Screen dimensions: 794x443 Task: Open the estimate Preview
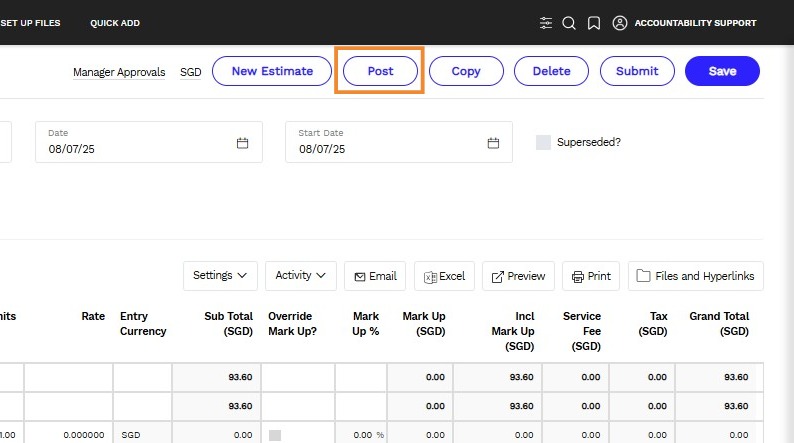518,276
